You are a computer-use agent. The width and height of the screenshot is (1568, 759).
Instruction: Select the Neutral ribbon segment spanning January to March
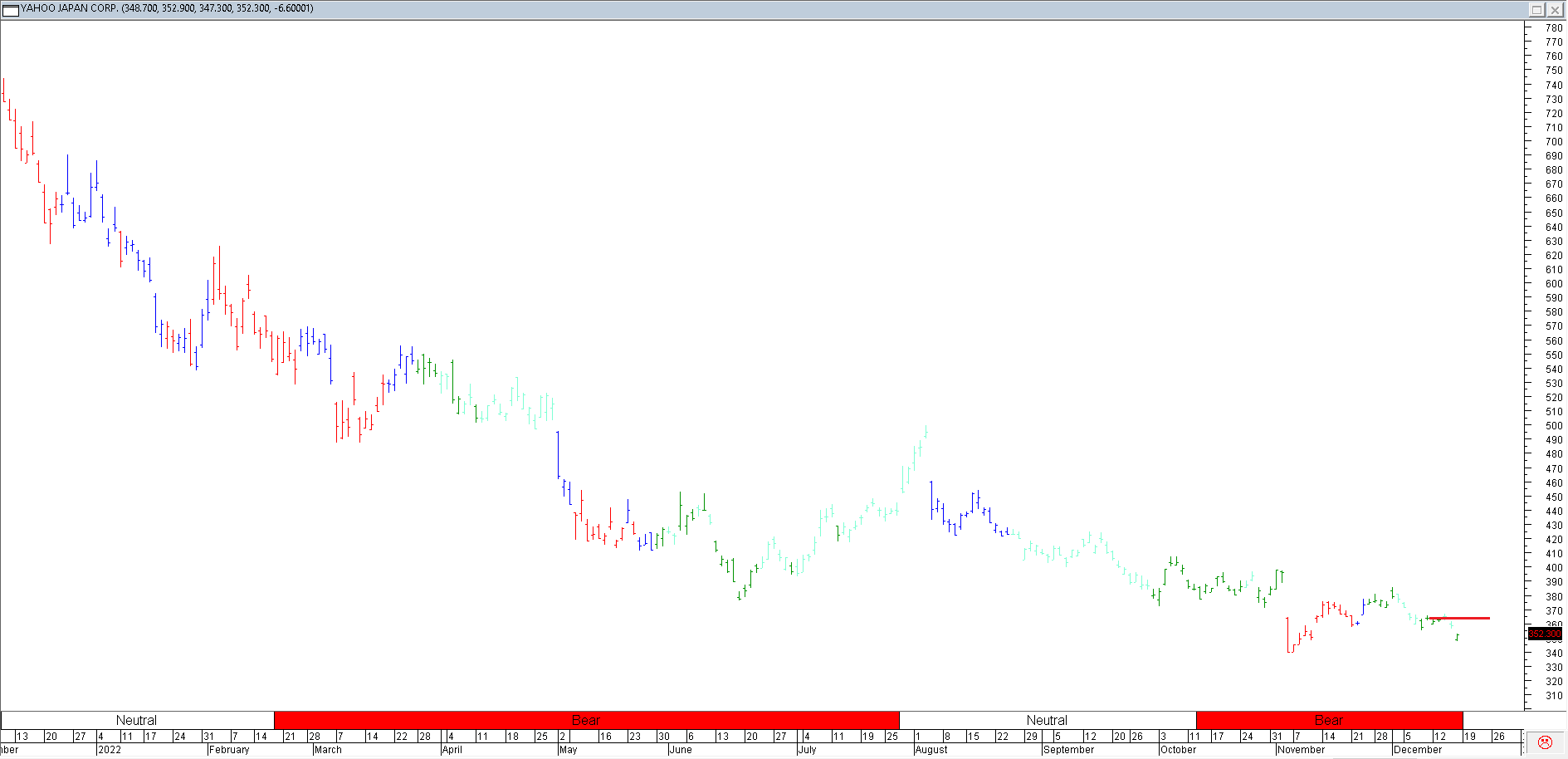coord(137,720)
